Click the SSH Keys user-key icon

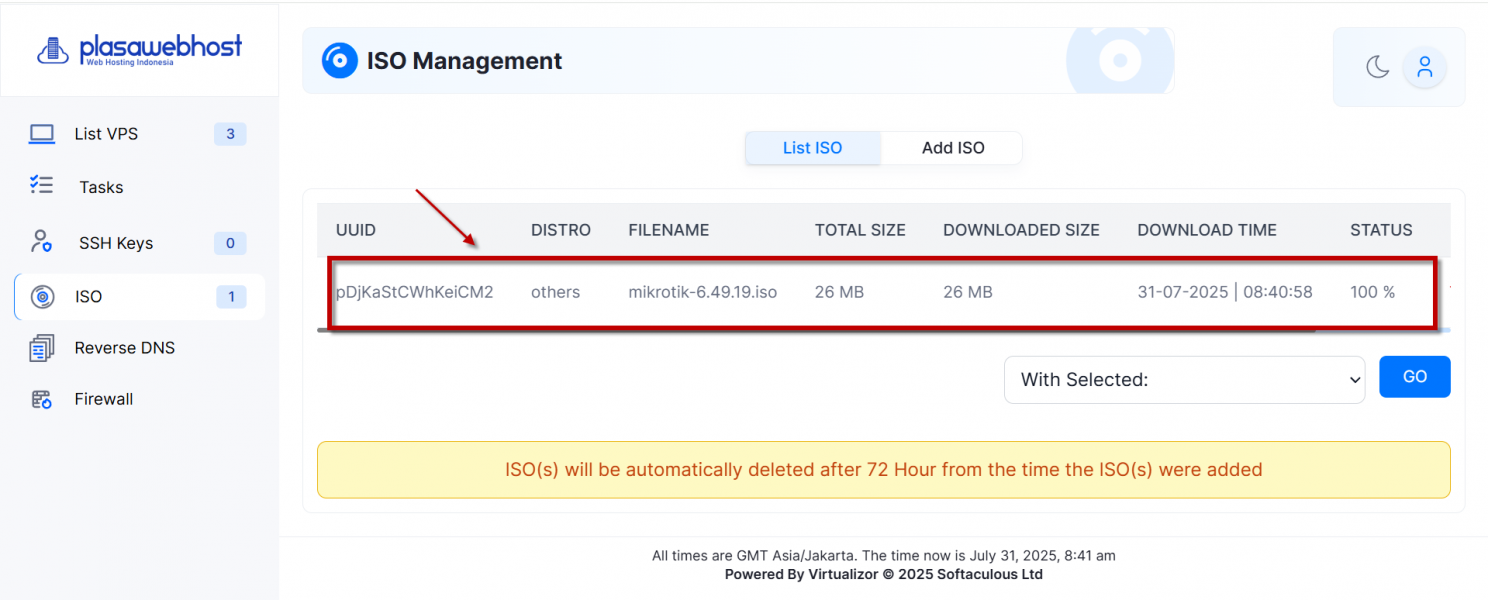(41, 242)
